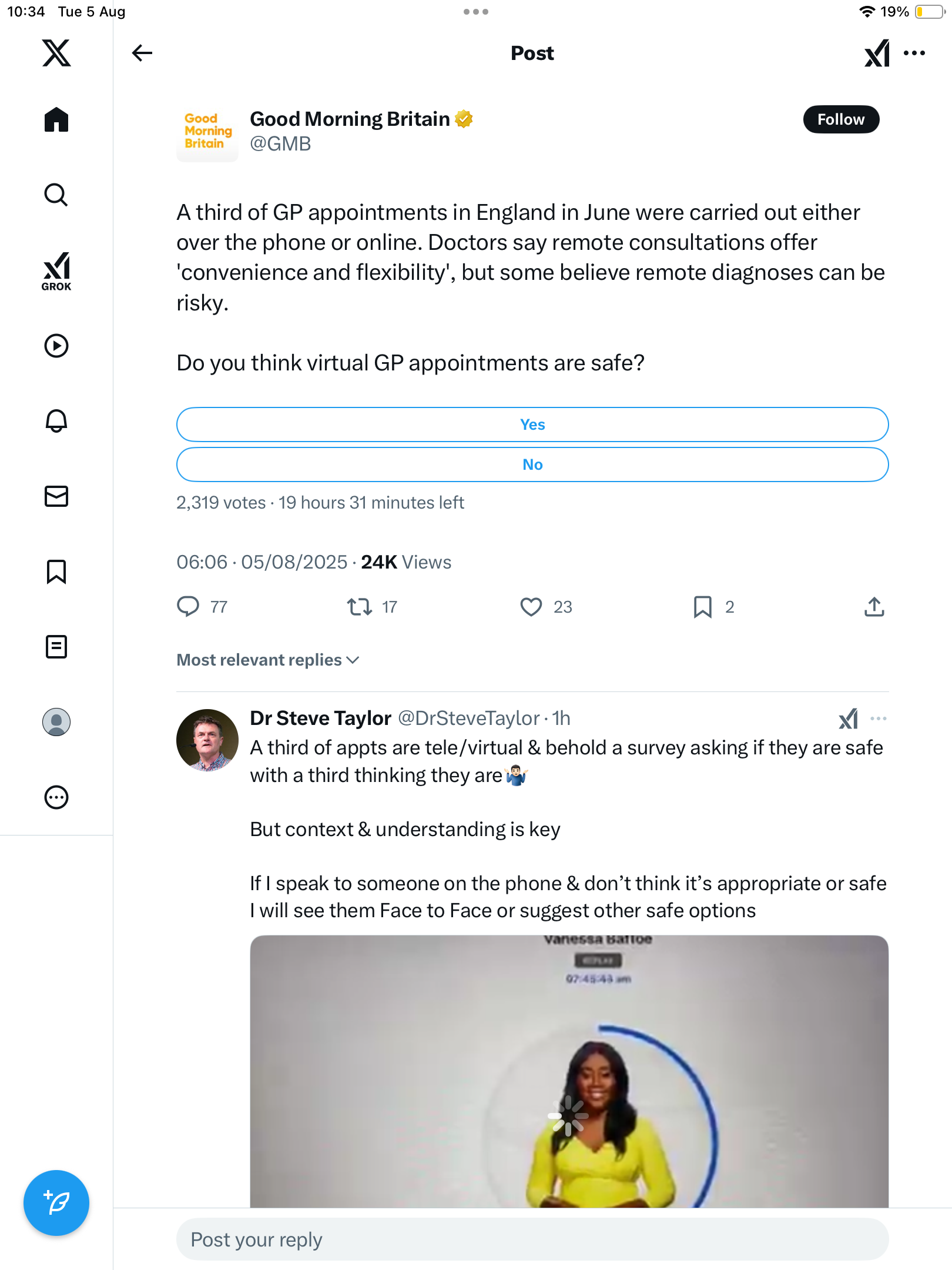Open Bookmarks from the sidebar
The image size is (952, 1270).
click(56, 571)
